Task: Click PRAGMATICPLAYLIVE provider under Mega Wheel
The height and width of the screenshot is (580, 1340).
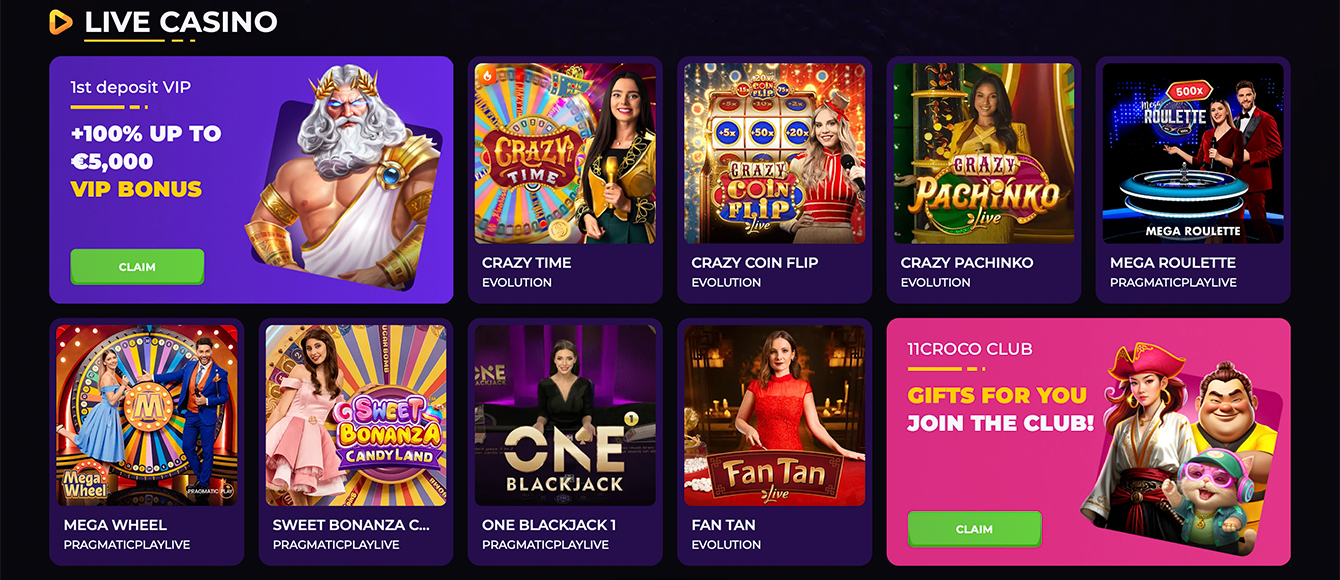Action: coord(126,545)
